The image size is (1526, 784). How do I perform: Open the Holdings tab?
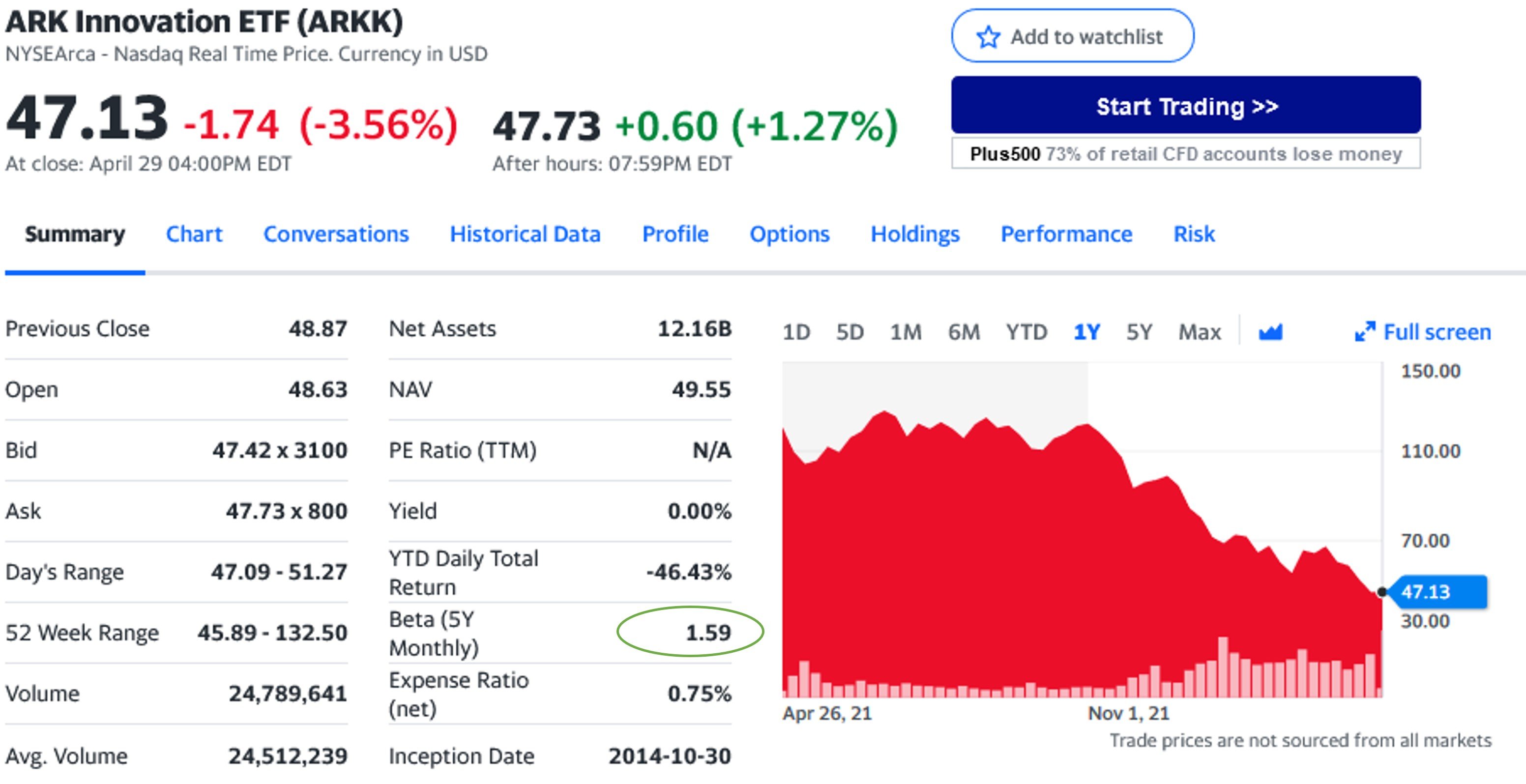click(x=914, y=234)
